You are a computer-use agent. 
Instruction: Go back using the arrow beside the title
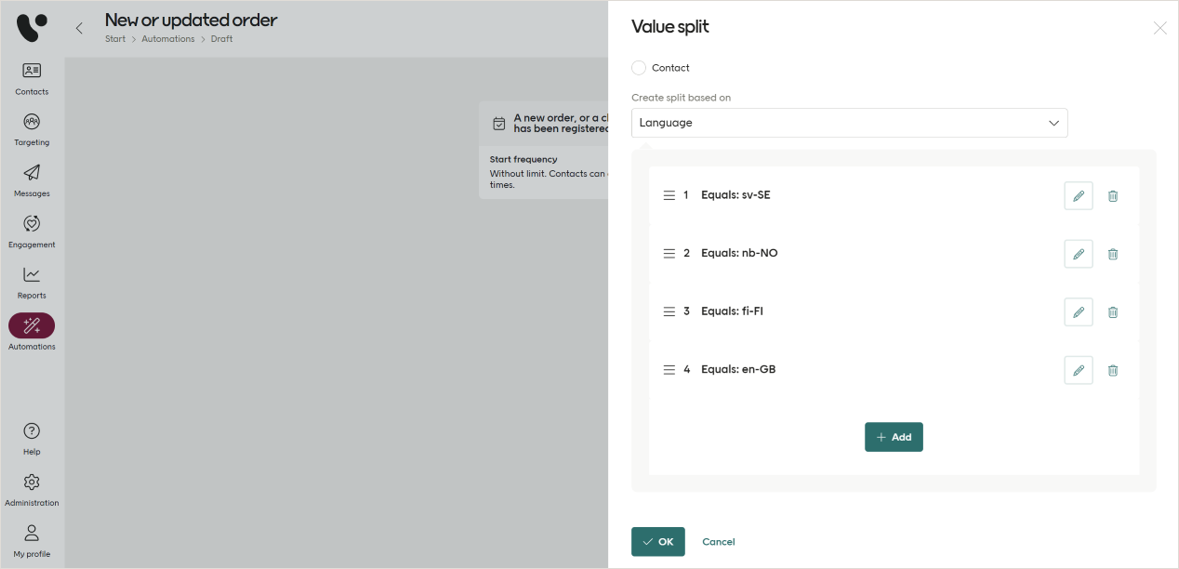[79, 29]
